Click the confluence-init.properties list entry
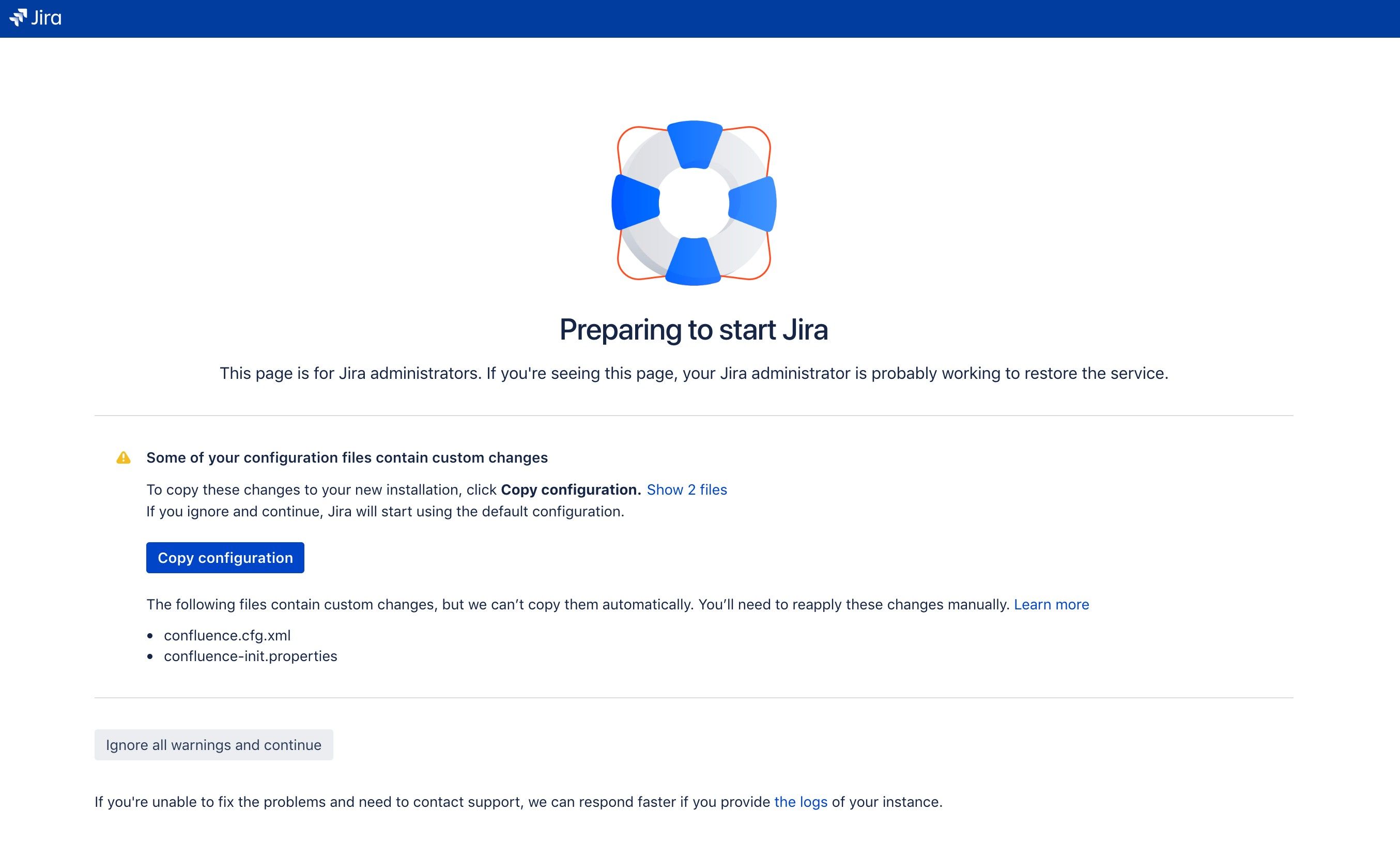Image resolution: width=1400 pixels, height=842 pixels. tap(250, 656)
